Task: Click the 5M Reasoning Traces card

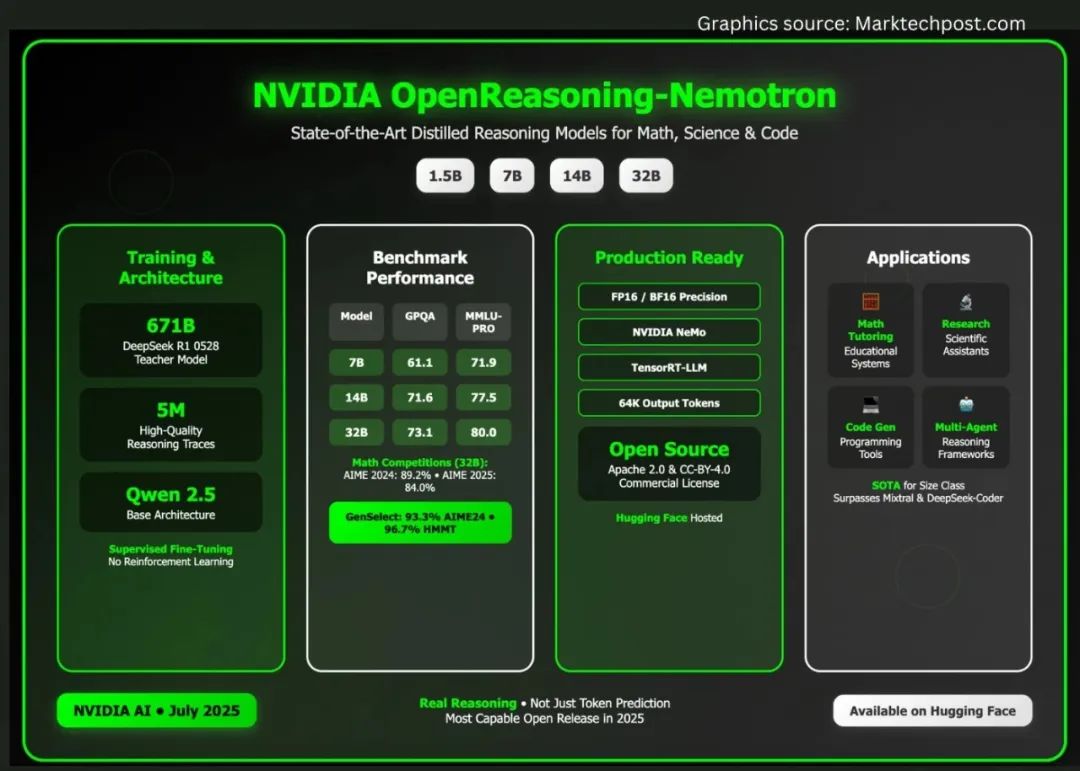Action: point(171,424)
